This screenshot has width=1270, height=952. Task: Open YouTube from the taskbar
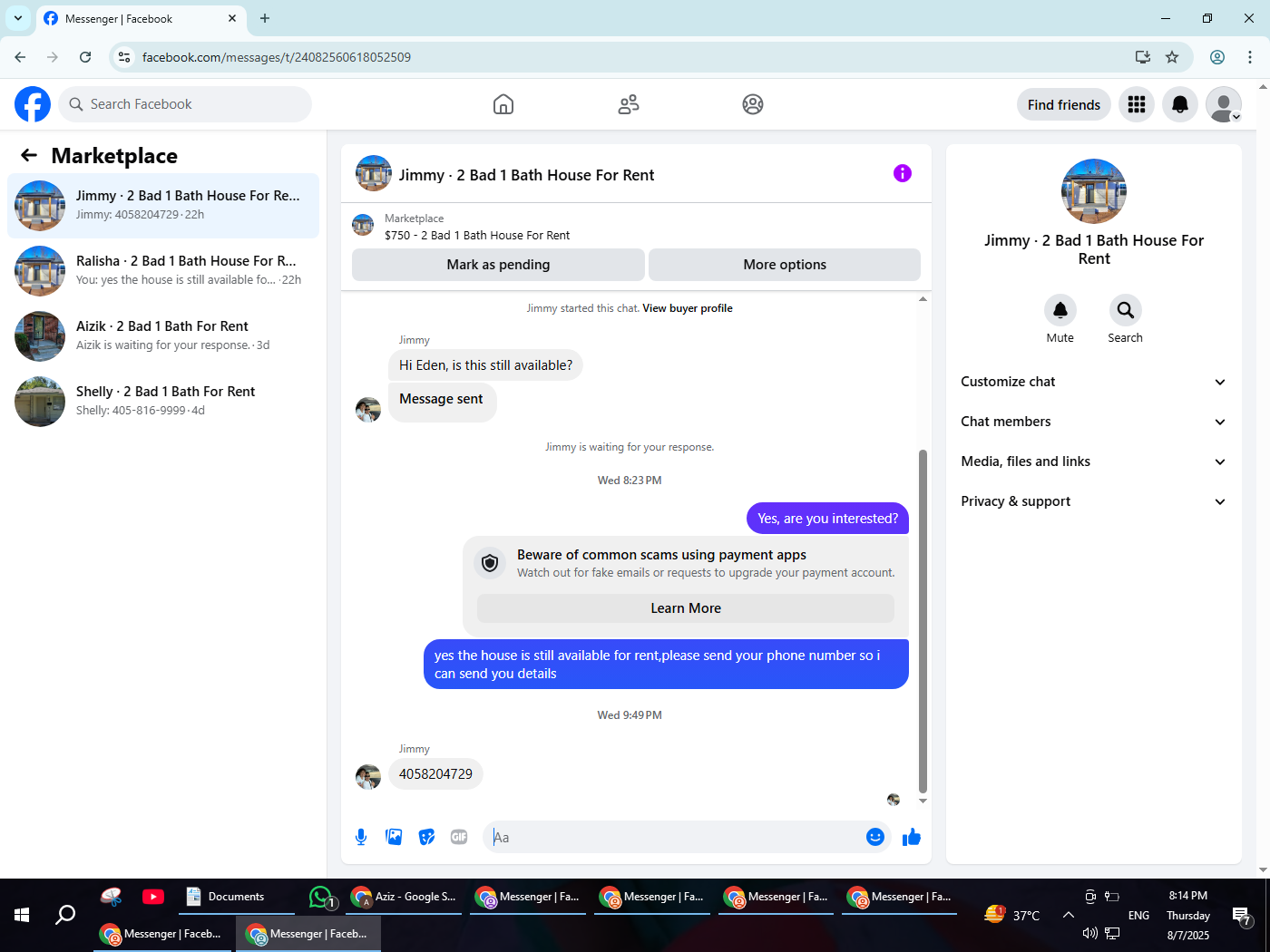153,897
